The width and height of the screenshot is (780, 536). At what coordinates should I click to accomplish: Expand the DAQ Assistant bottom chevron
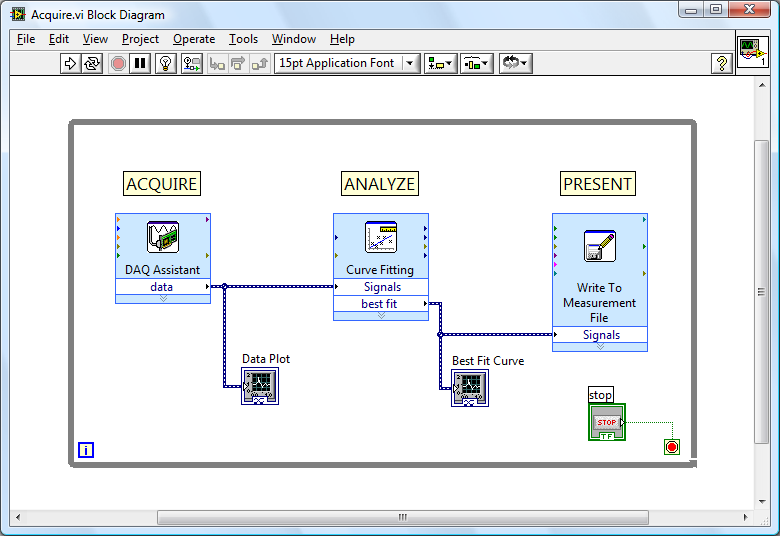[x=163, y=298]
